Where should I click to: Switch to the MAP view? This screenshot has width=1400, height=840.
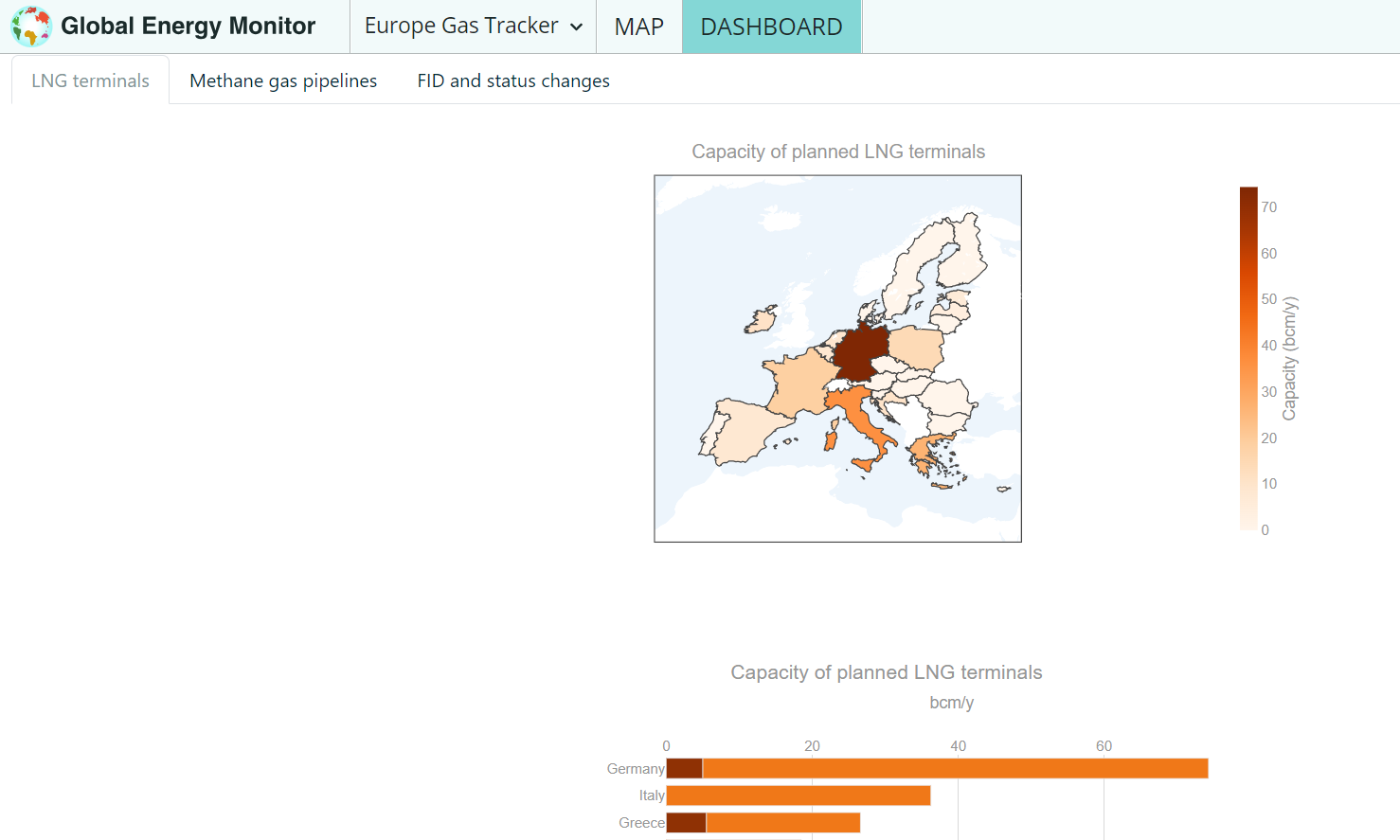(x=638, y=27)
